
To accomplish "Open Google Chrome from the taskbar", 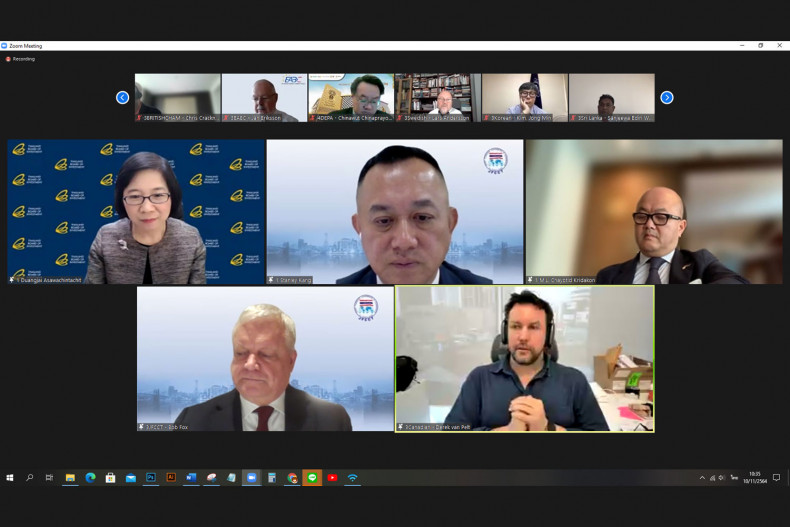I will 292,478.
